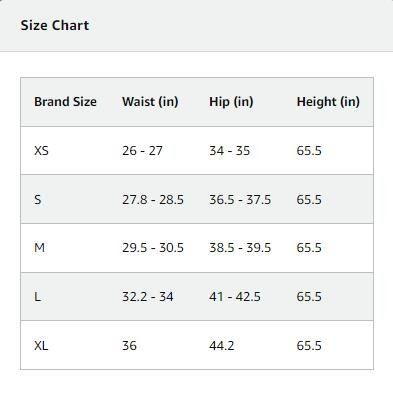Click the XL brand size cell
Screen dimensions: 393x394
(x=41, y=345)
